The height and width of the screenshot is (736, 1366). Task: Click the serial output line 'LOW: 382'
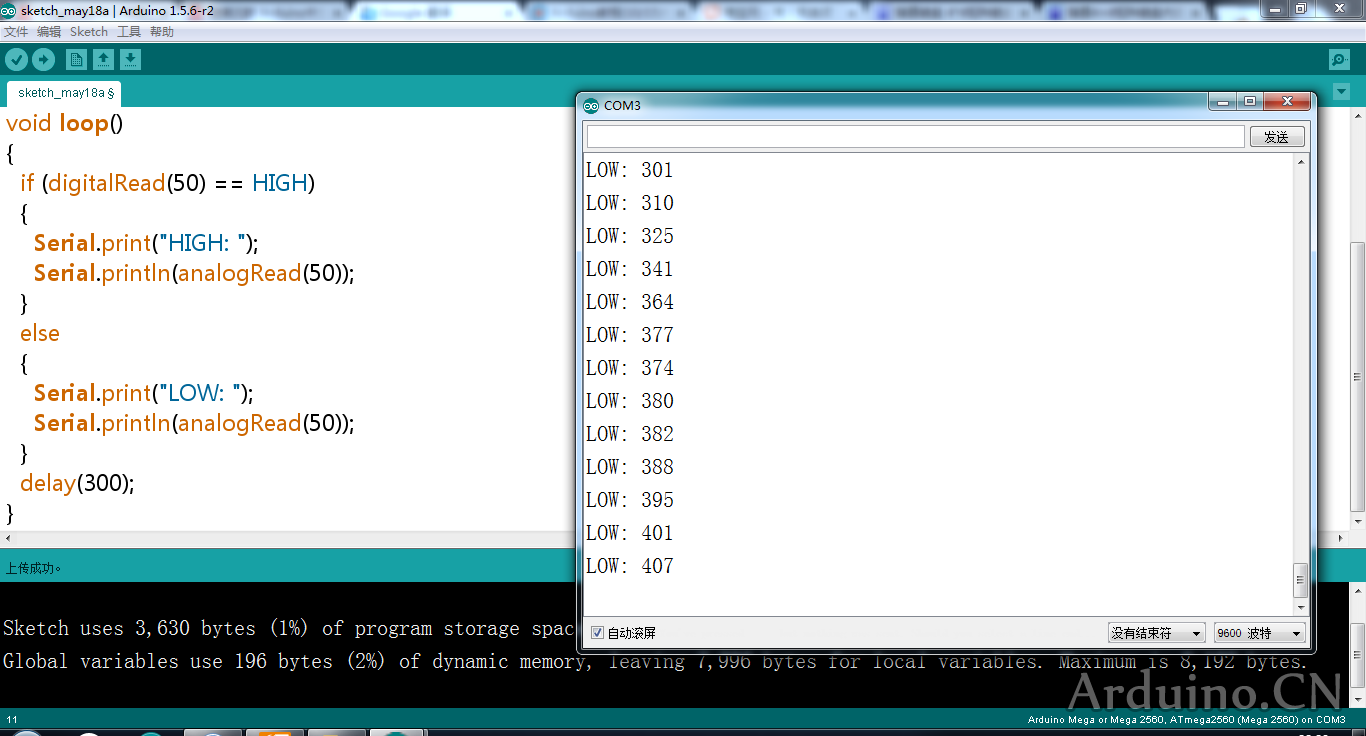pyautogui.click(x=630, y=434)
